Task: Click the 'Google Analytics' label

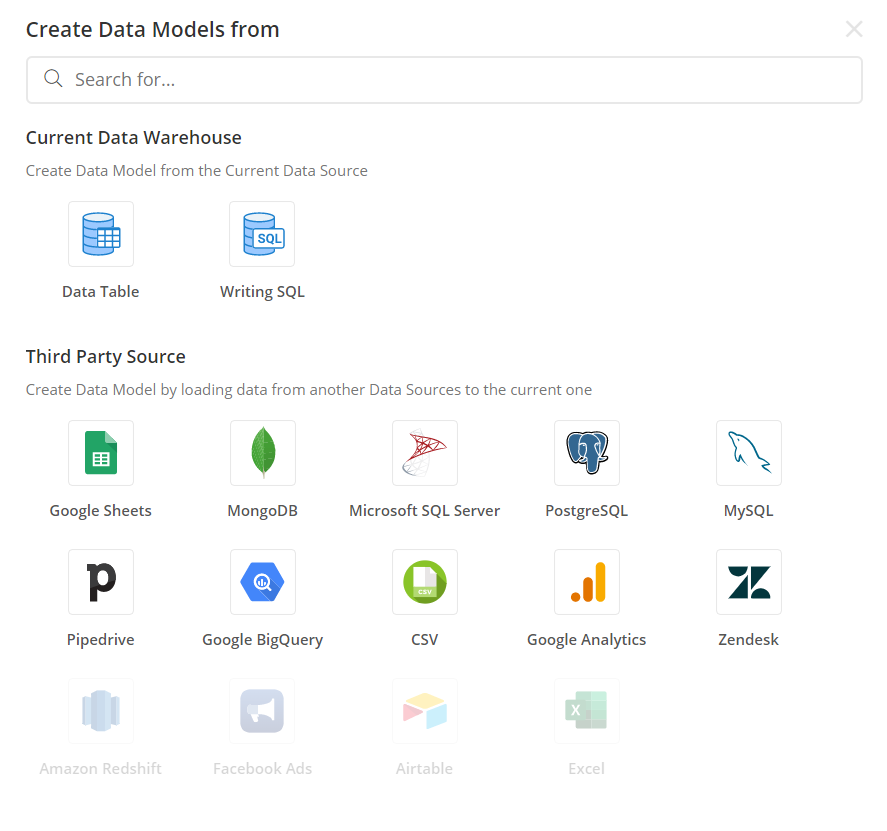Action: pyautogui.click(x=587, y=640)
